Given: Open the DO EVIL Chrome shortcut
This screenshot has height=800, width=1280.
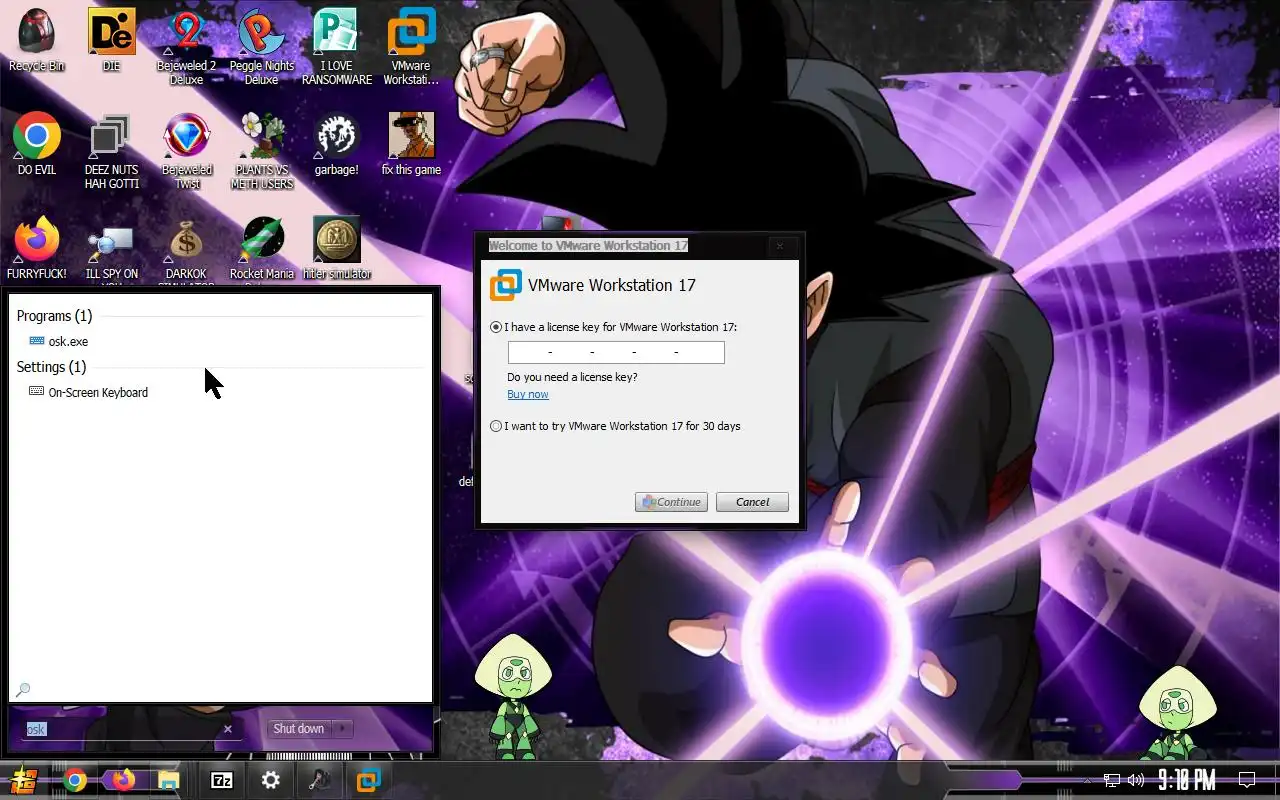Looking at the screenshot, I should click(37, 144).
